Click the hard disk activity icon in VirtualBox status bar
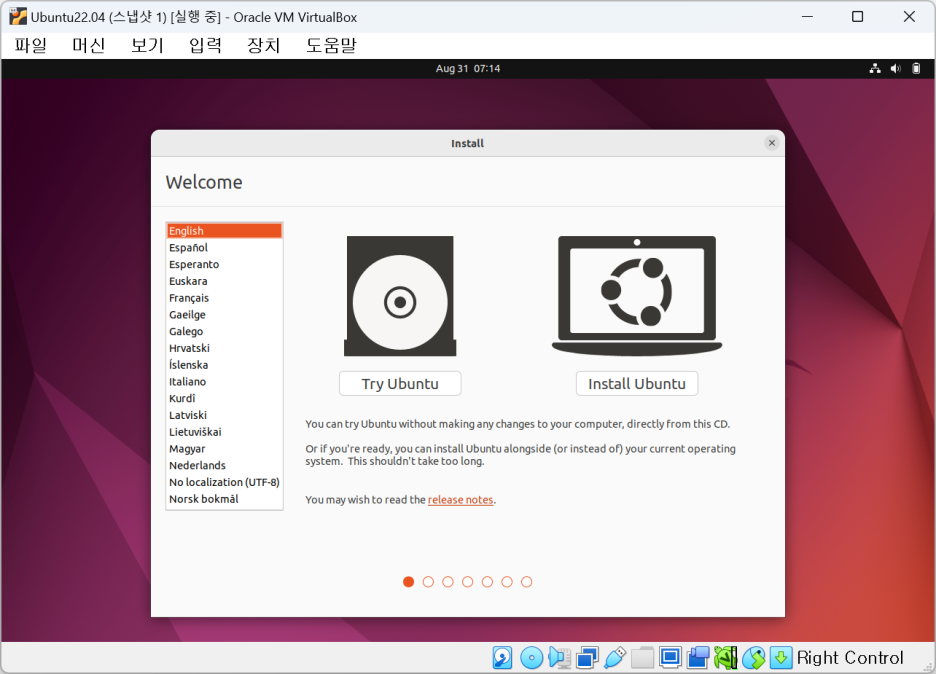This screenshot has height=674, width=936. [502, 657]
